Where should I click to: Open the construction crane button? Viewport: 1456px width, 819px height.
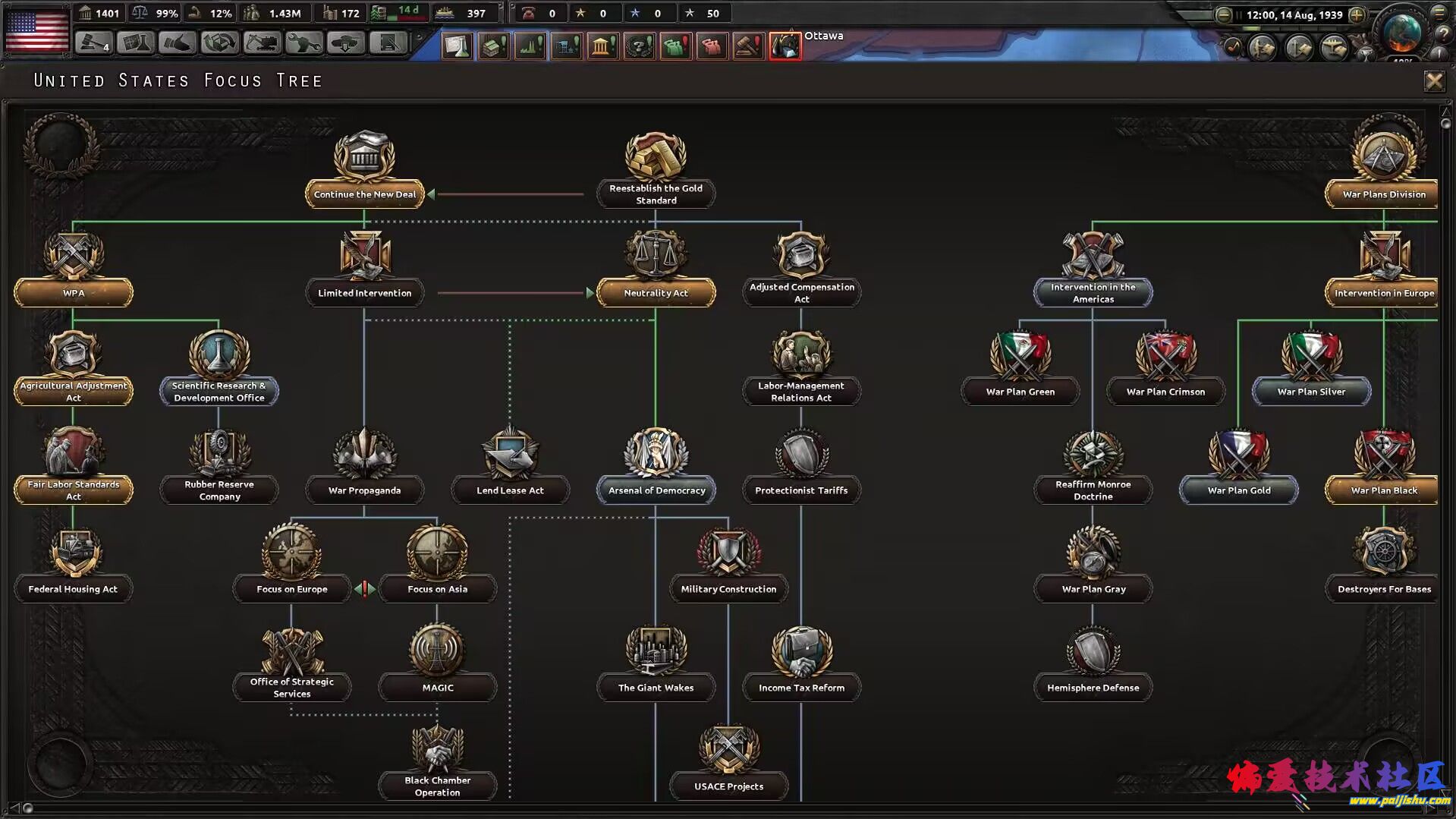coord(261,43)
